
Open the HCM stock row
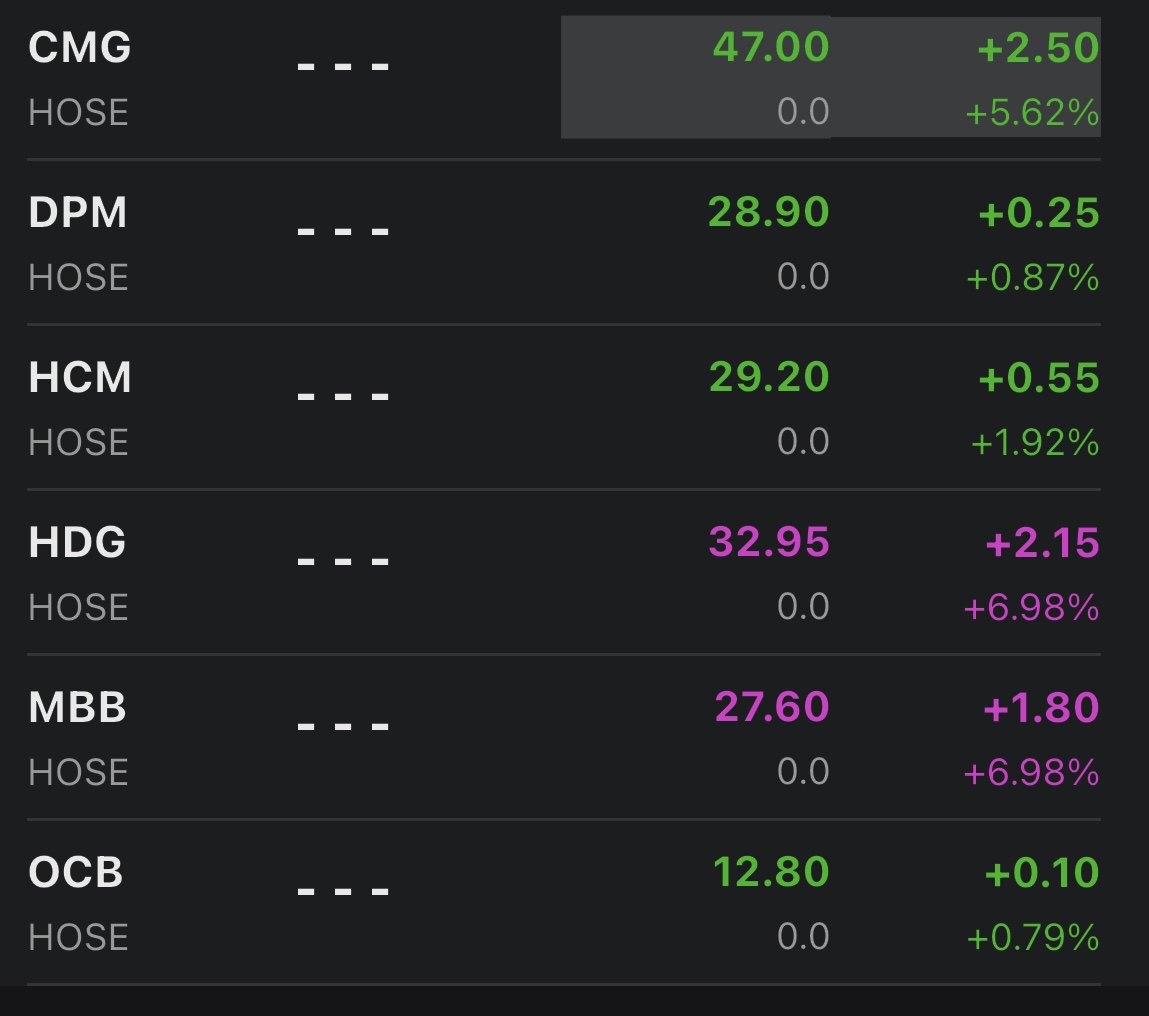(x=80, y=378)
